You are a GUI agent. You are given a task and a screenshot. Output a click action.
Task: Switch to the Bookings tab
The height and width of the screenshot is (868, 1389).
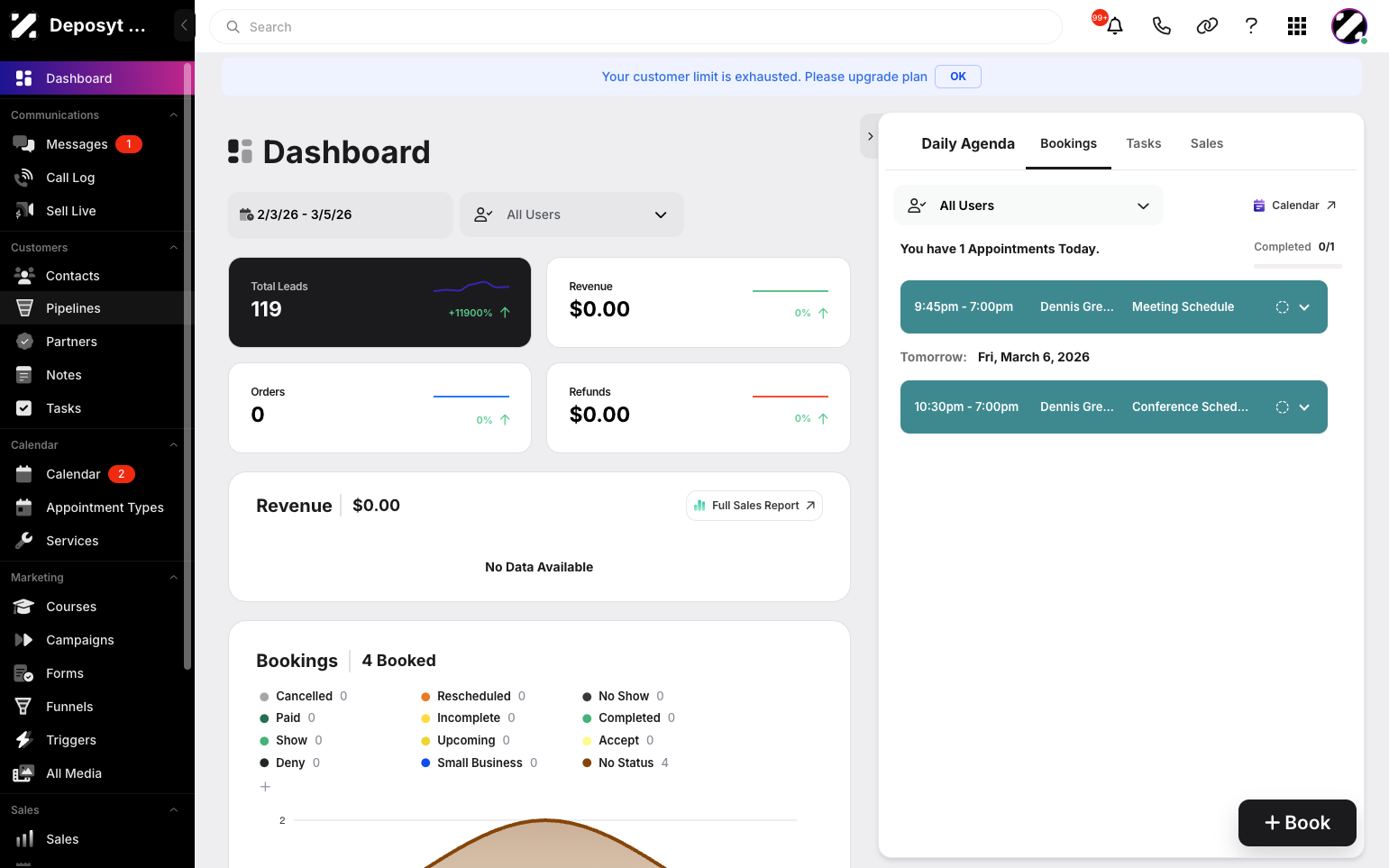[x=1068, y=143]
